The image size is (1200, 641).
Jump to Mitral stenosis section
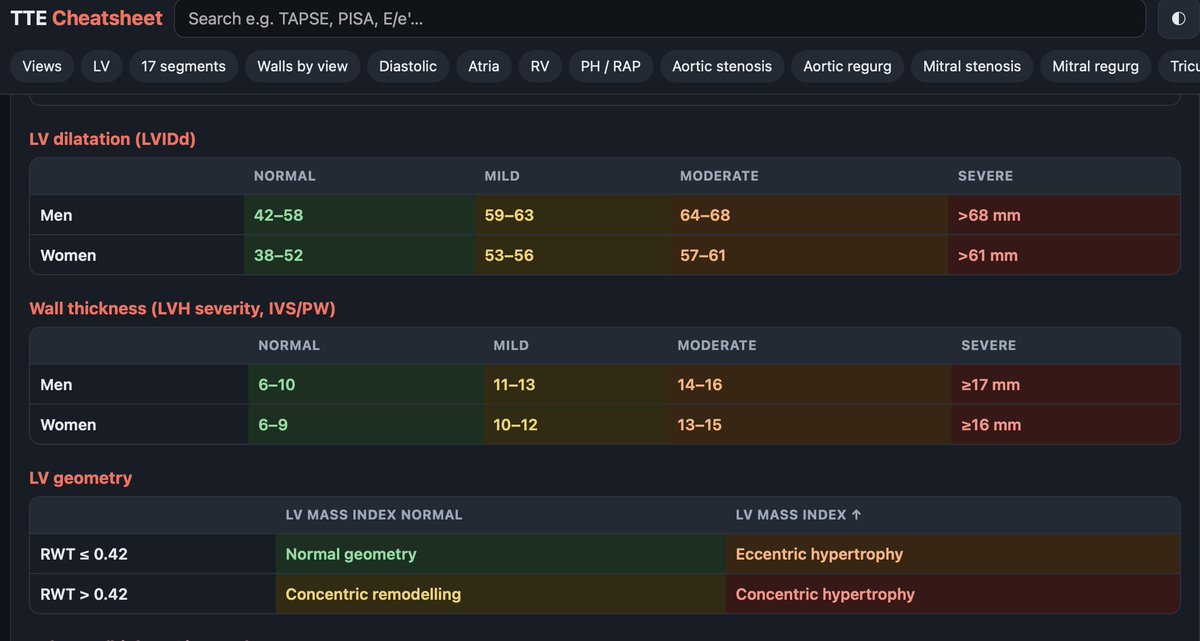972,66
